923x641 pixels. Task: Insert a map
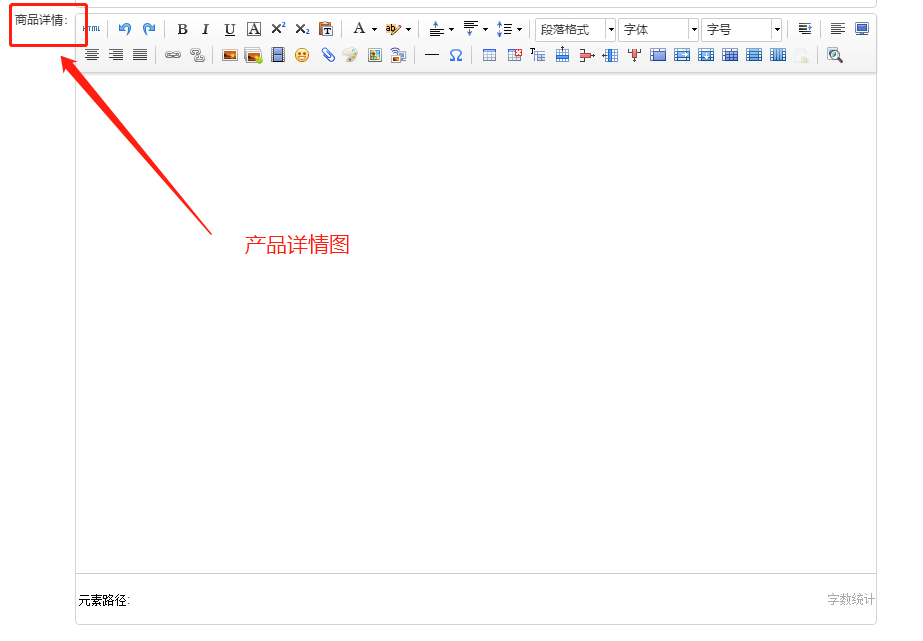click(375, 55)
